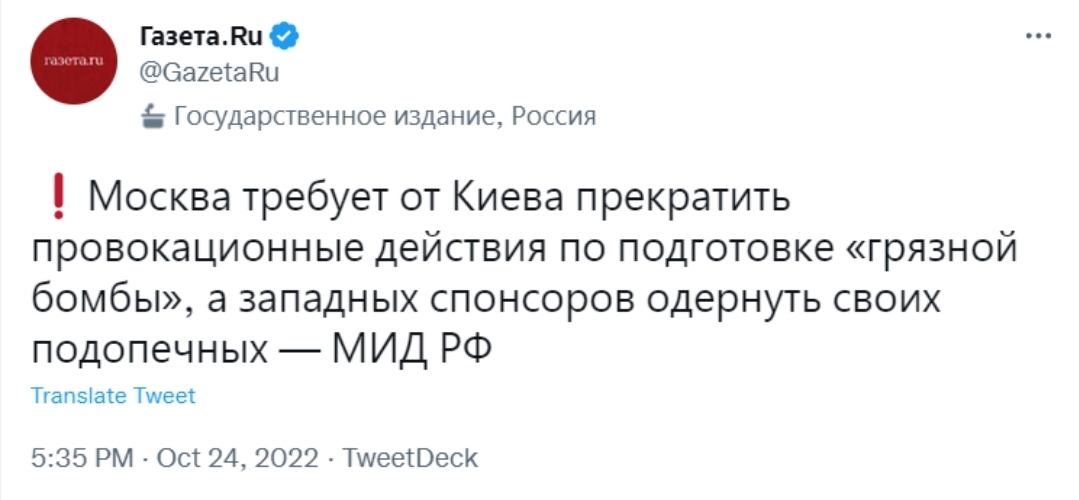Click the blue verified checkmark badge
1079x500 pixels.
pos(285,37)
